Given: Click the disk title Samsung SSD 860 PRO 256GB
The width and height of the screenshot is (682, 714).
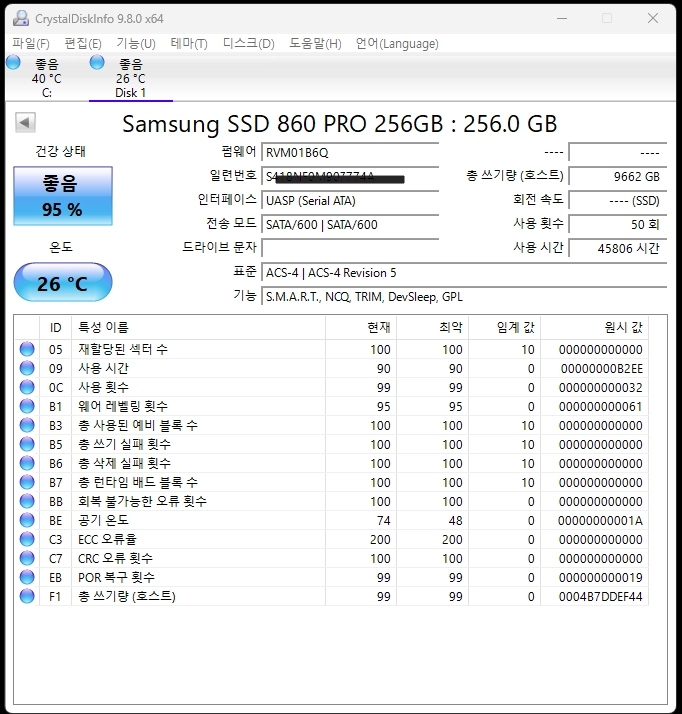Looking at the screenshot, I should click(340, 124).
